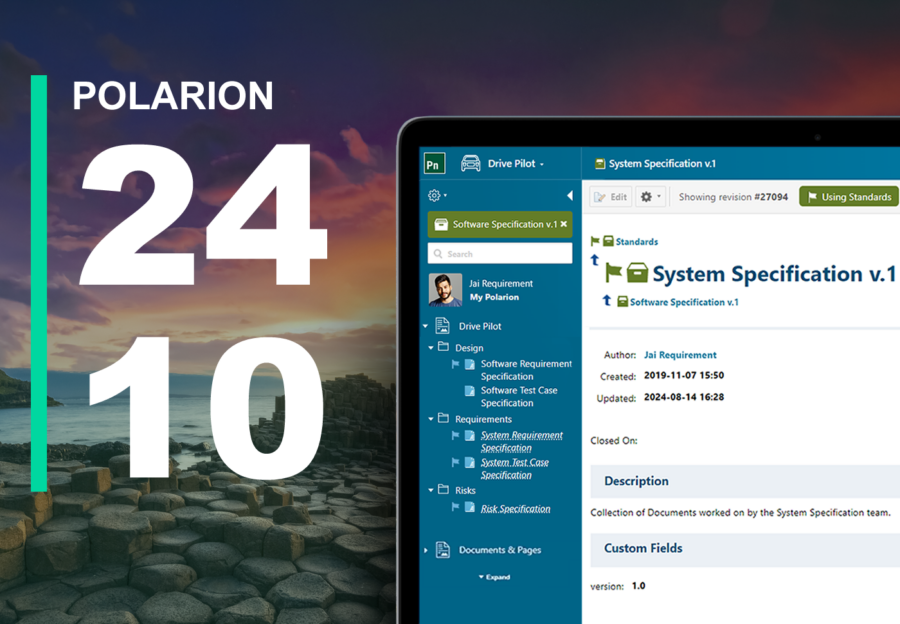
Task: Click the magnifier icon in the Search box
Action: (x=437, y=254)
